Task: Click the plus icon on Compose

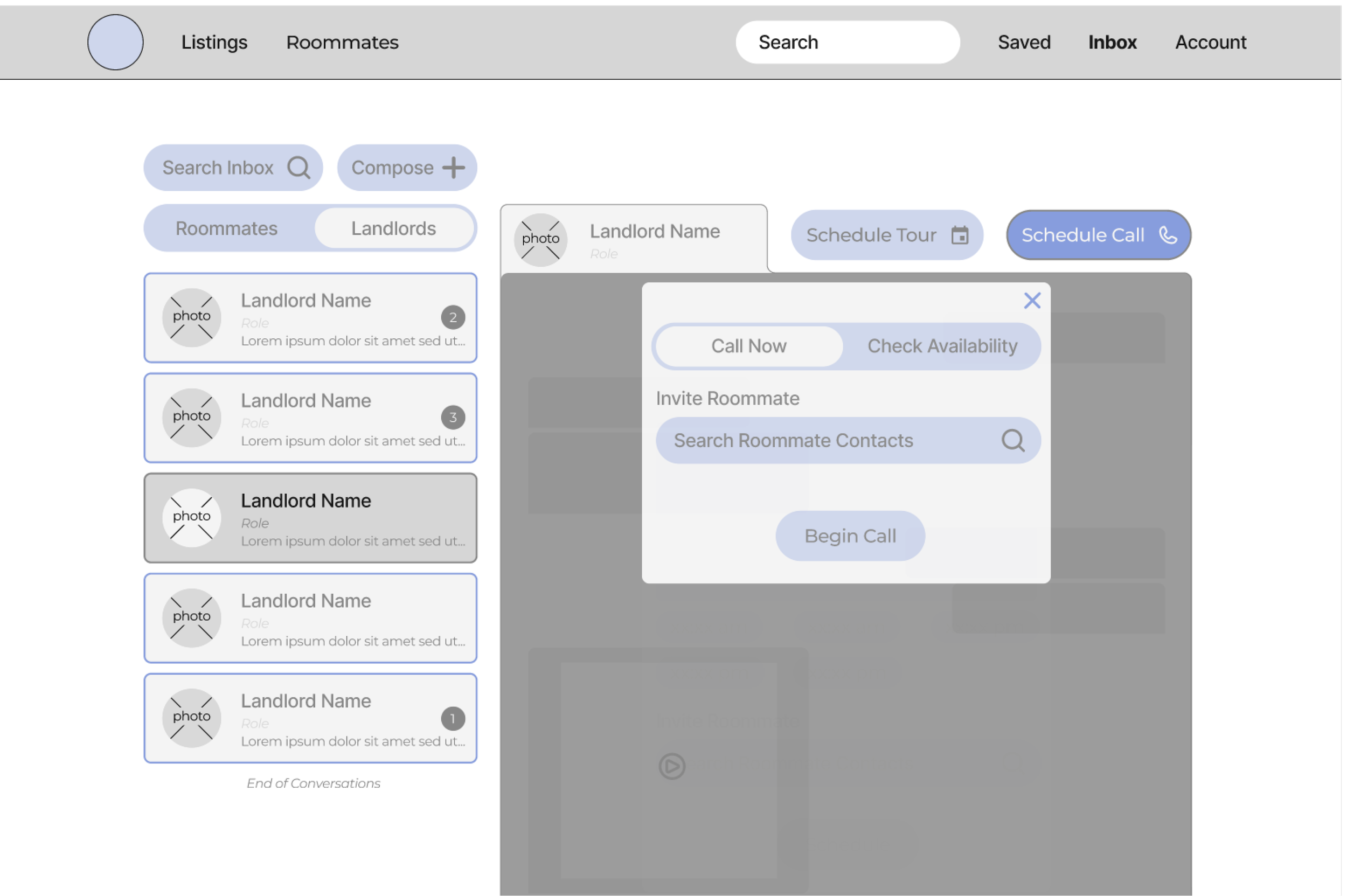Action: point(453,168)
